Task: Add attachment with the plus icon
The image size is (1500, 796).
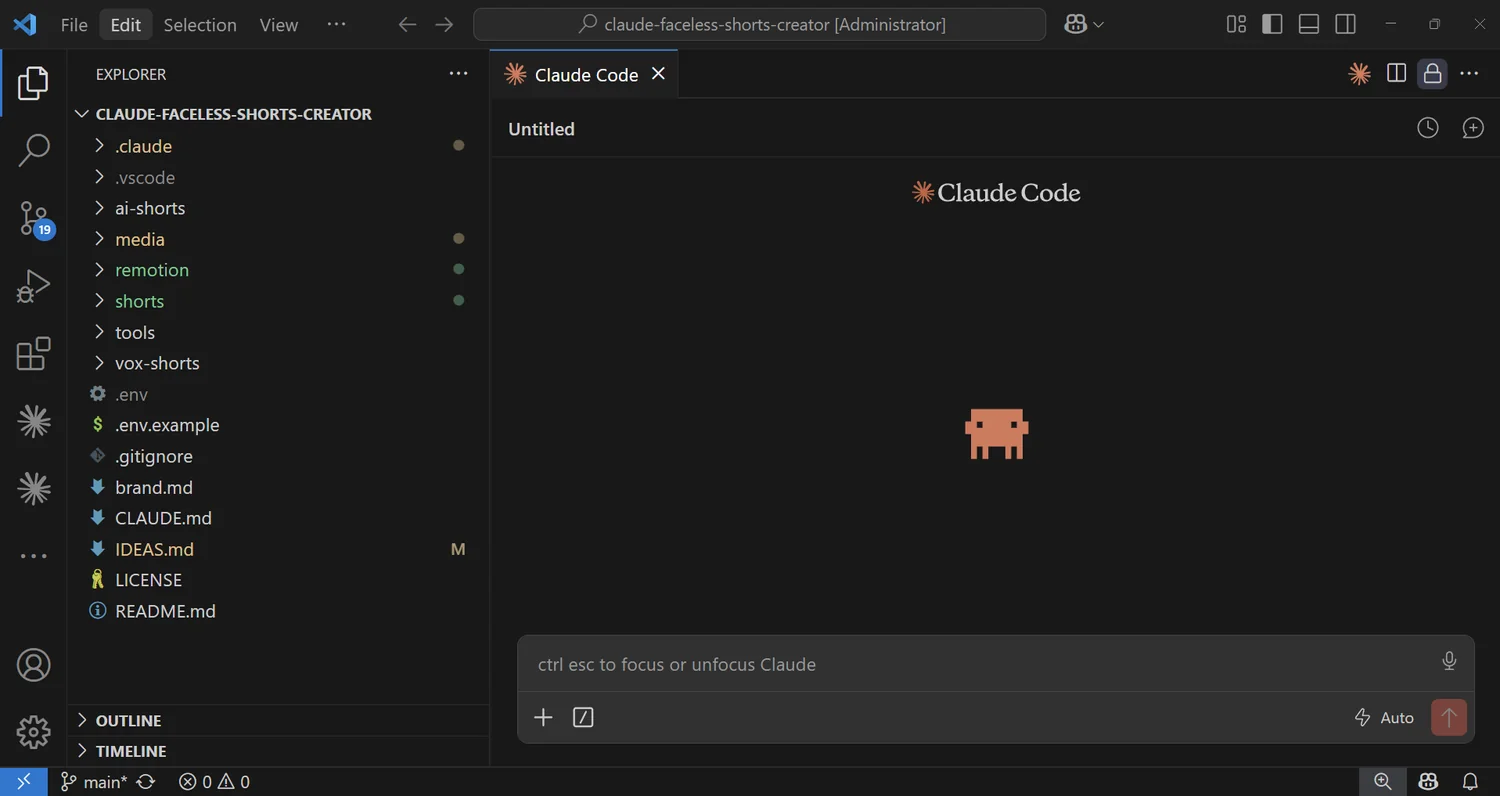Action: [543, 717]
